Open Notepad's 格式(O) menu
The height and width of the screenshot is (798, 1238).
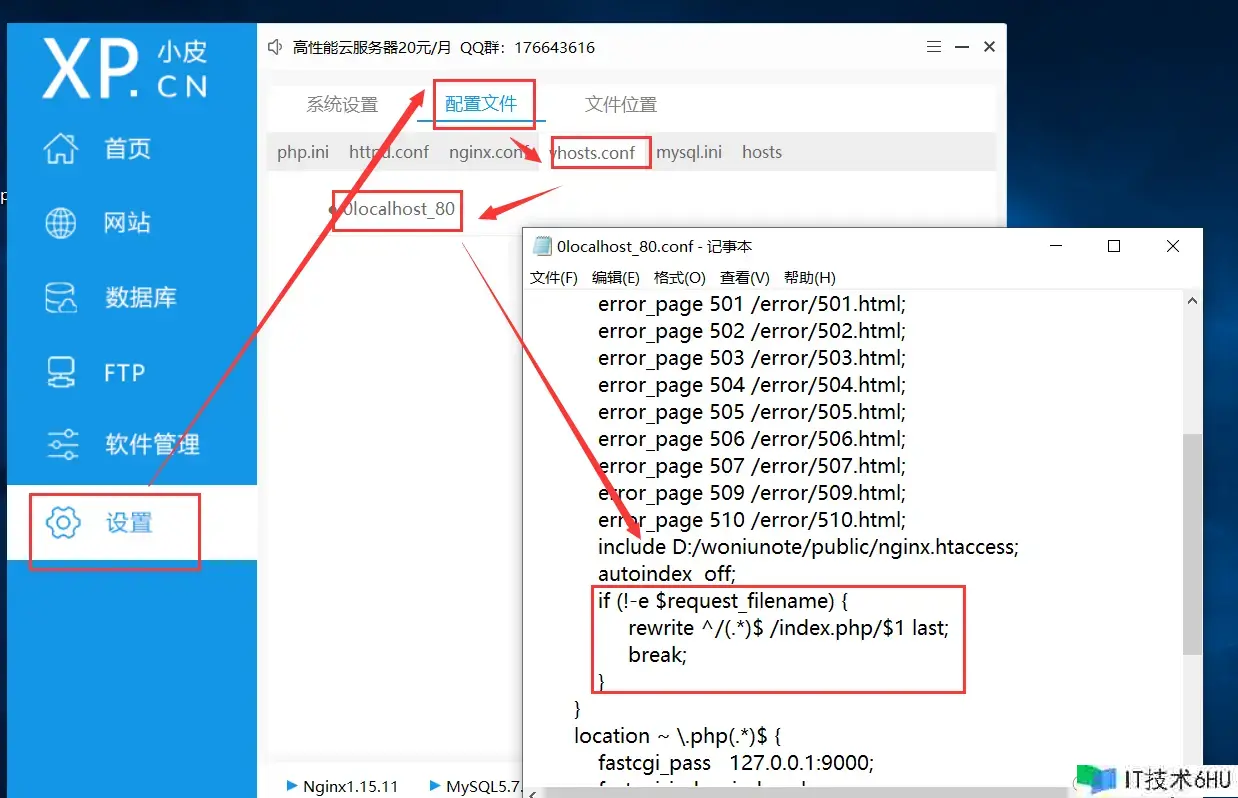pos(679,277)
